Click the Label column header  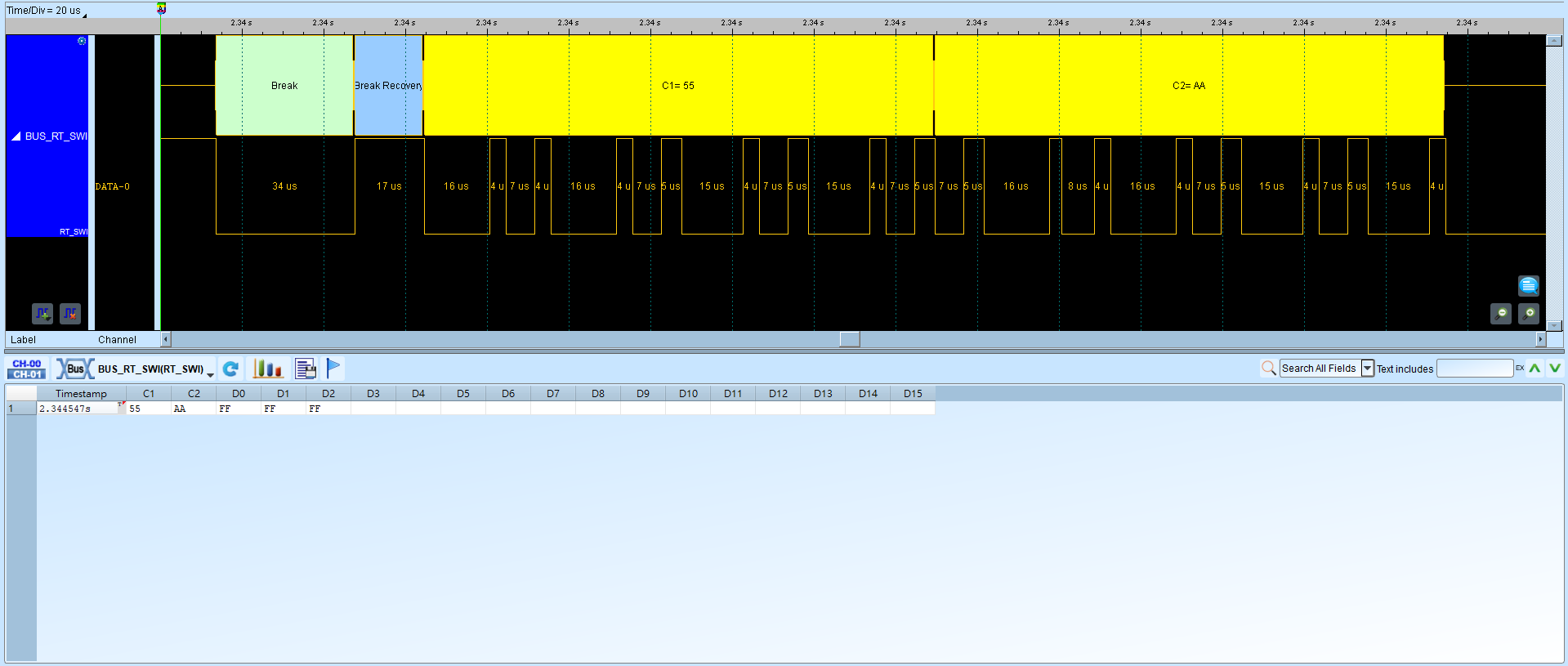pyautogui.click(x=23, y=340)
